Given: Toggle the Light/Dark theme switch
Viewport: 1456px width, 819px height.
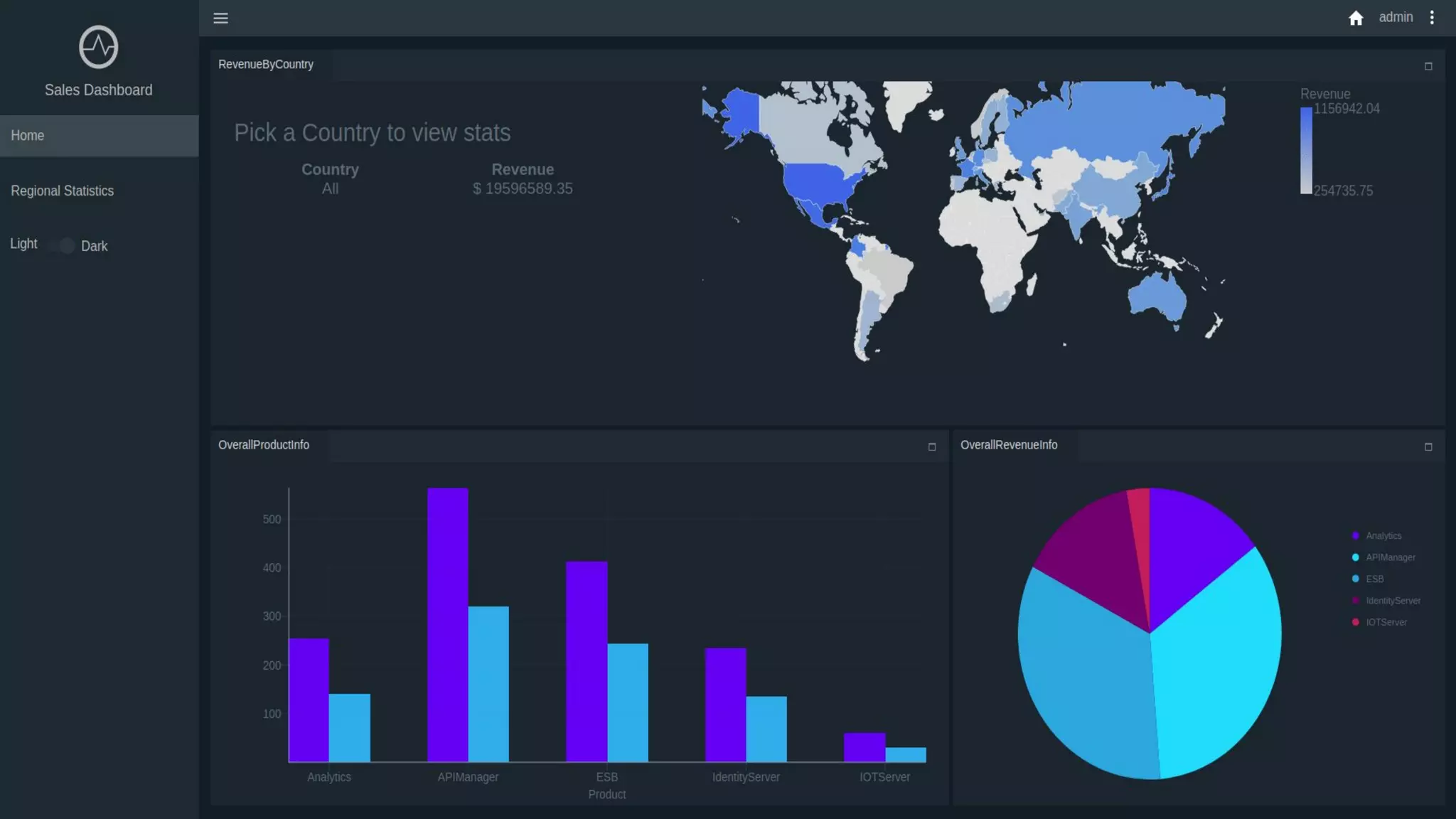Looking at the screenshot, I should coord(63,246).
